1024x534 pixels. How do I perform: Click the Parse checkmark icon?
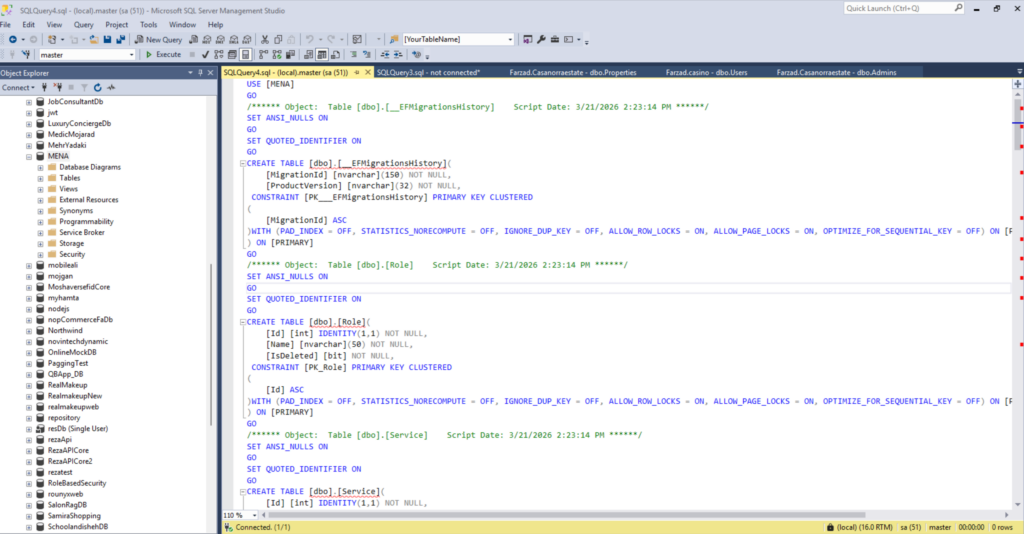[x=205, y=55]
